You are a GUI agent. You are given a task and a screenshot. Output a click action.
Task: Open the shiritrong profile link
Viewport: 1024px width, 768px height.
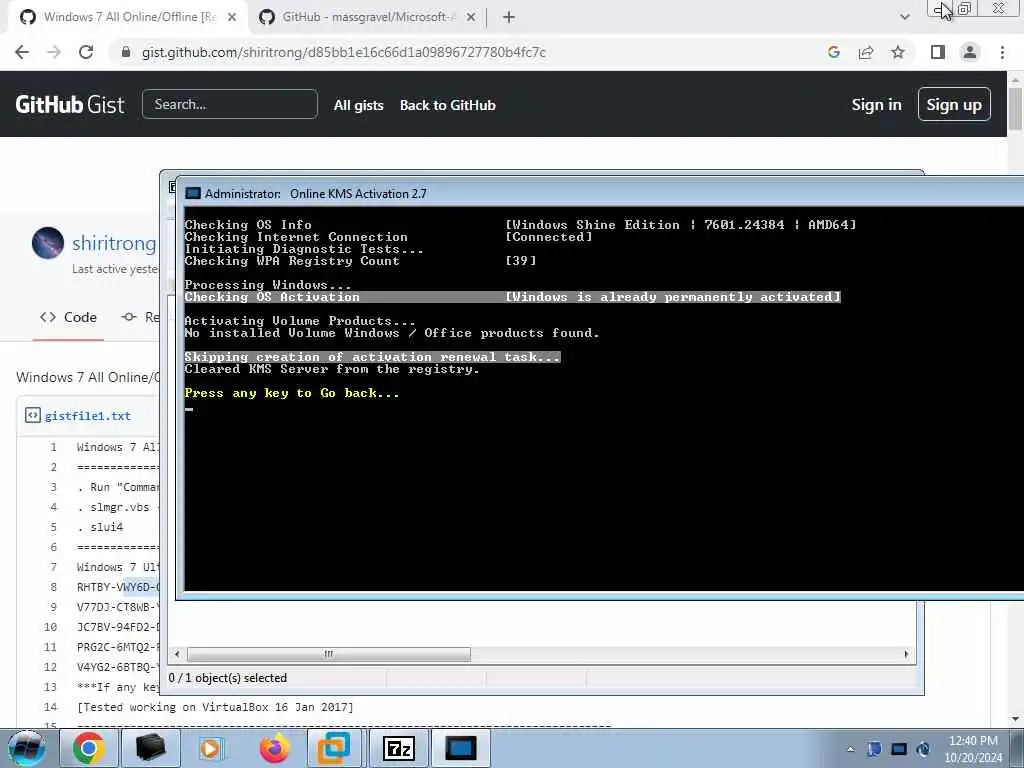(x=114, y=243)
